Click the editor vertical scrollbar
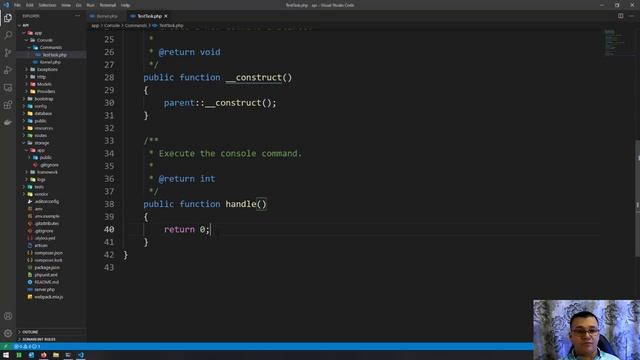640x360 pixels. click(x=637, y=198)
